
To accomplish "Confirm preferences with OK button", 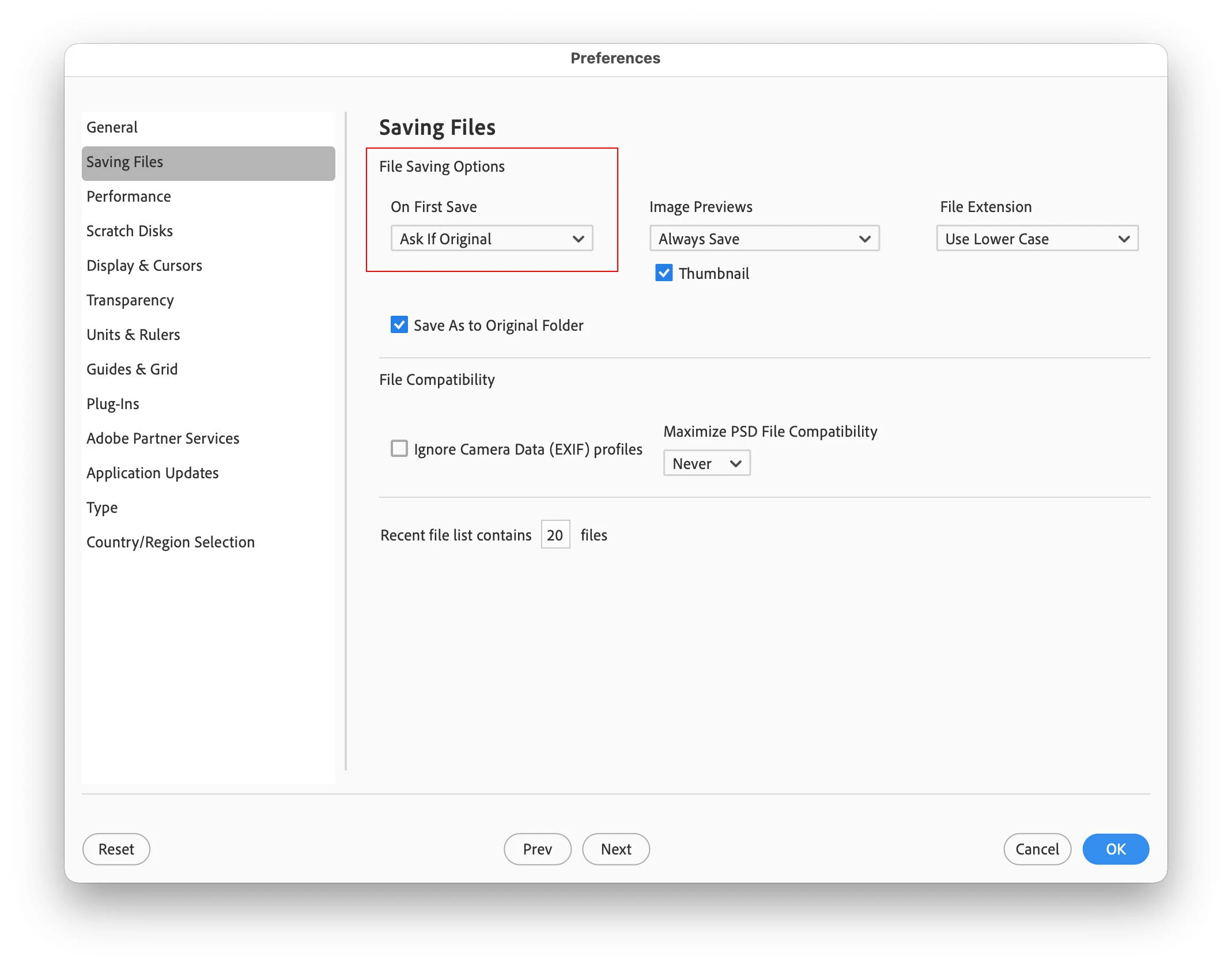I will [1114, 849].
